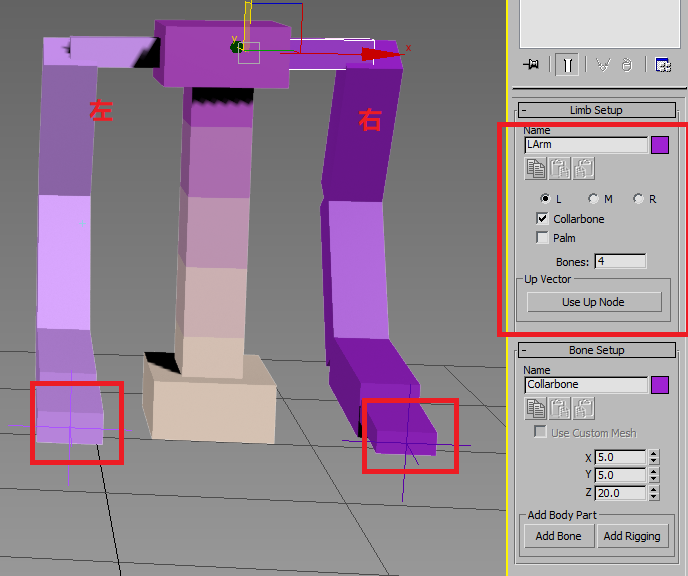This screenshot has width=688, height=576.
Task: Select the M limb side radio
Action: [593, 199]
